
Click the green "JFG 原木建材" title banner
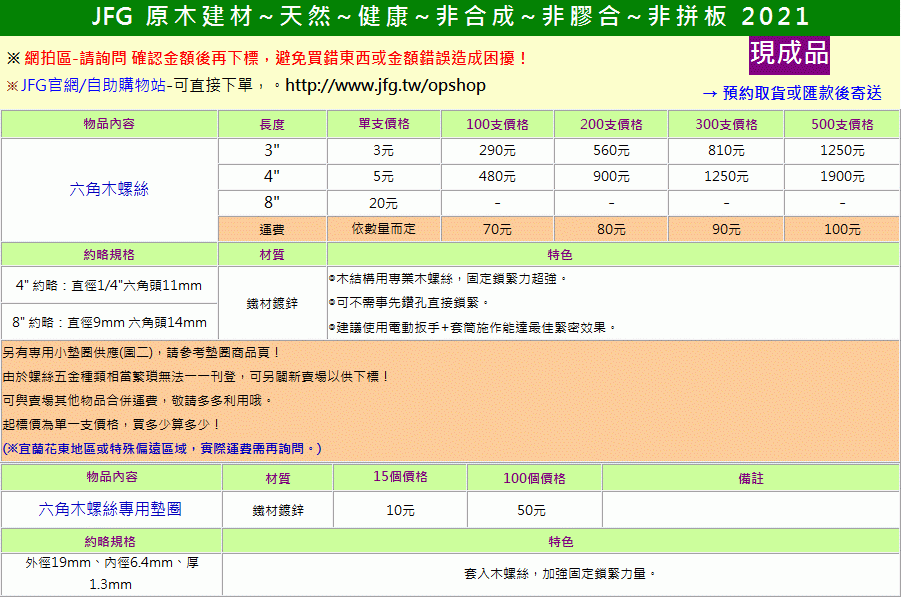[x=450, y=17]
